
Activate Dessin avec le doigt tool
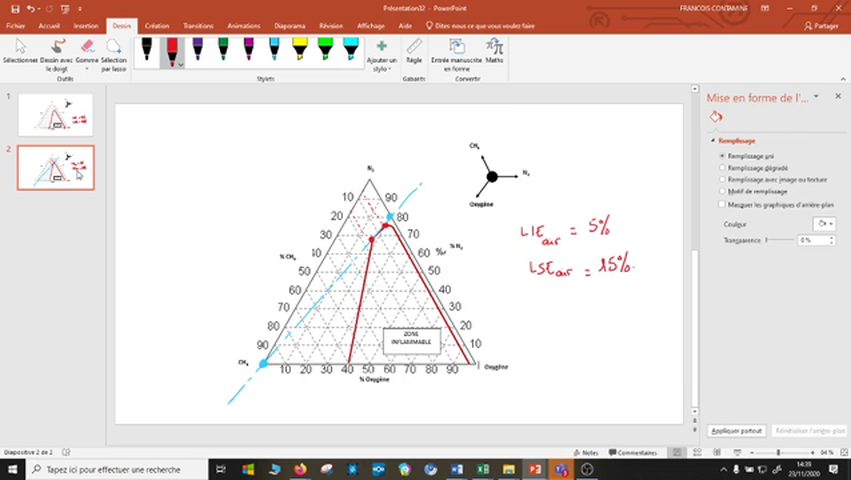(x=58, y=48)
